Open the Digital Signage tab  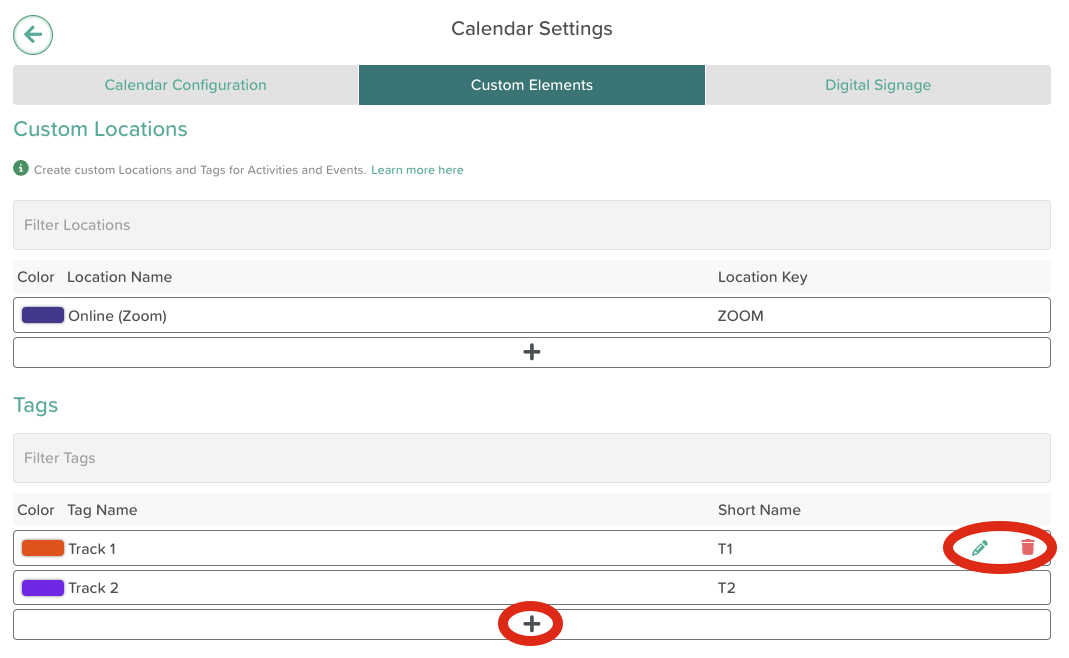click(878, 85)
